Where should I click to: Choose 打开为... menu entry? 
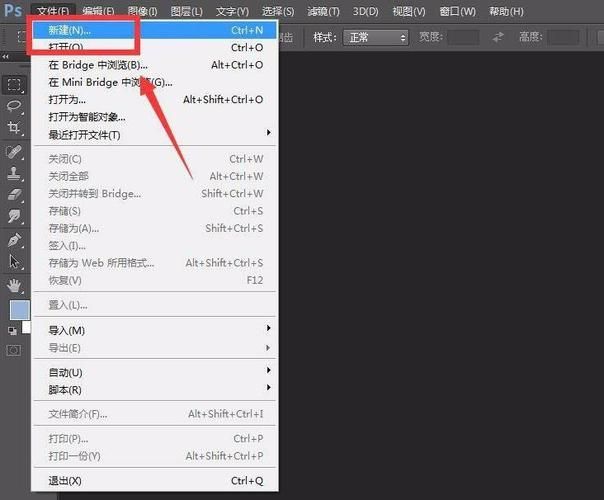click(155, 99)
